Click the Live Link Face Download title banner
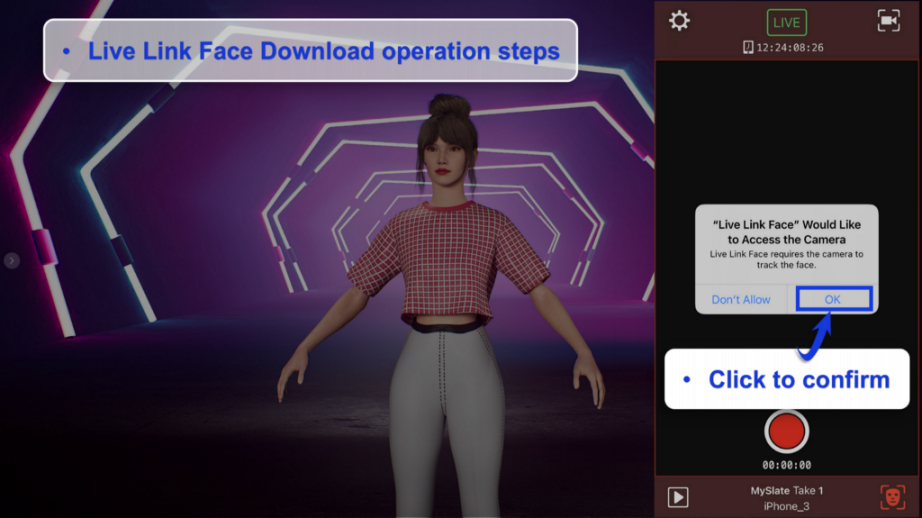Screen dimensions: 922x518 (x=310, y=51)
